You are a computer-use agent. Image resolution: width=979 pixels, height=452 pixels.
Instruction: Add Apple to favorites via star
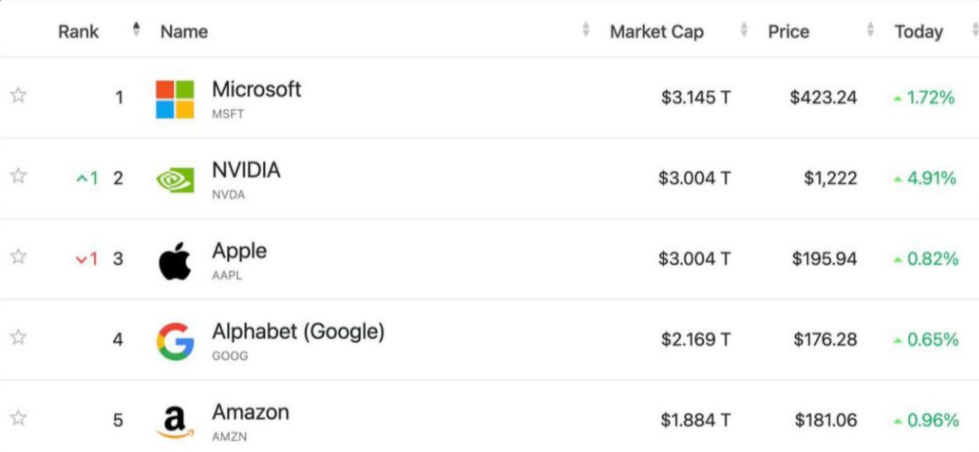pyautogui.click(x=18, y=257)
